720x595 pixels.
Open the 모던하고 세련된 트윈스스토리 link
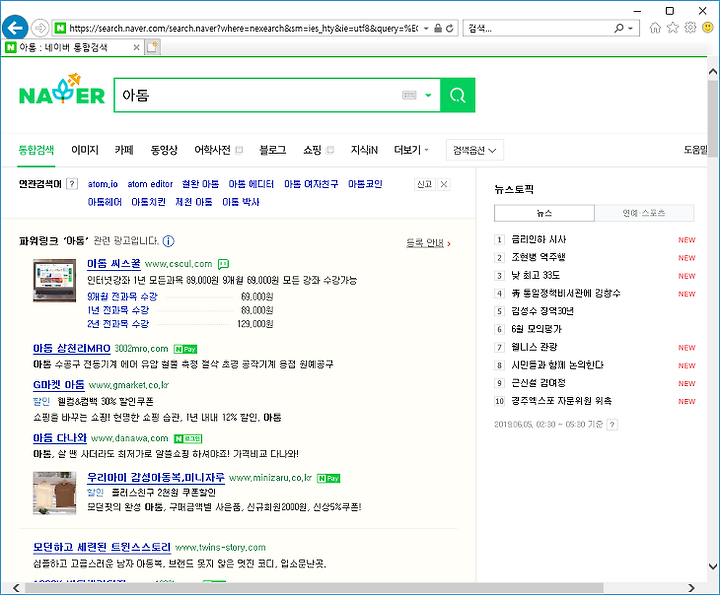(x=102, y=547)
